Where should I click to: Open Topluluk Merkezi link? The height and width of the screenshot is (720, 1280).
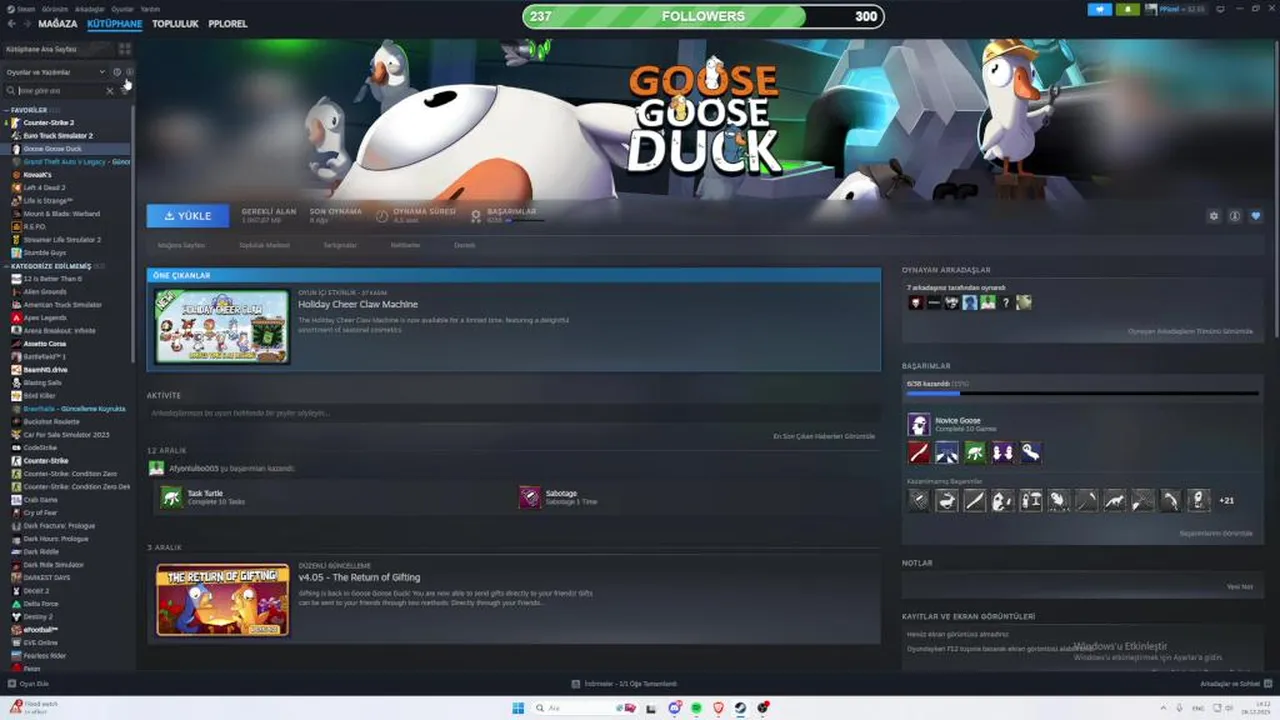pos(264,245)
